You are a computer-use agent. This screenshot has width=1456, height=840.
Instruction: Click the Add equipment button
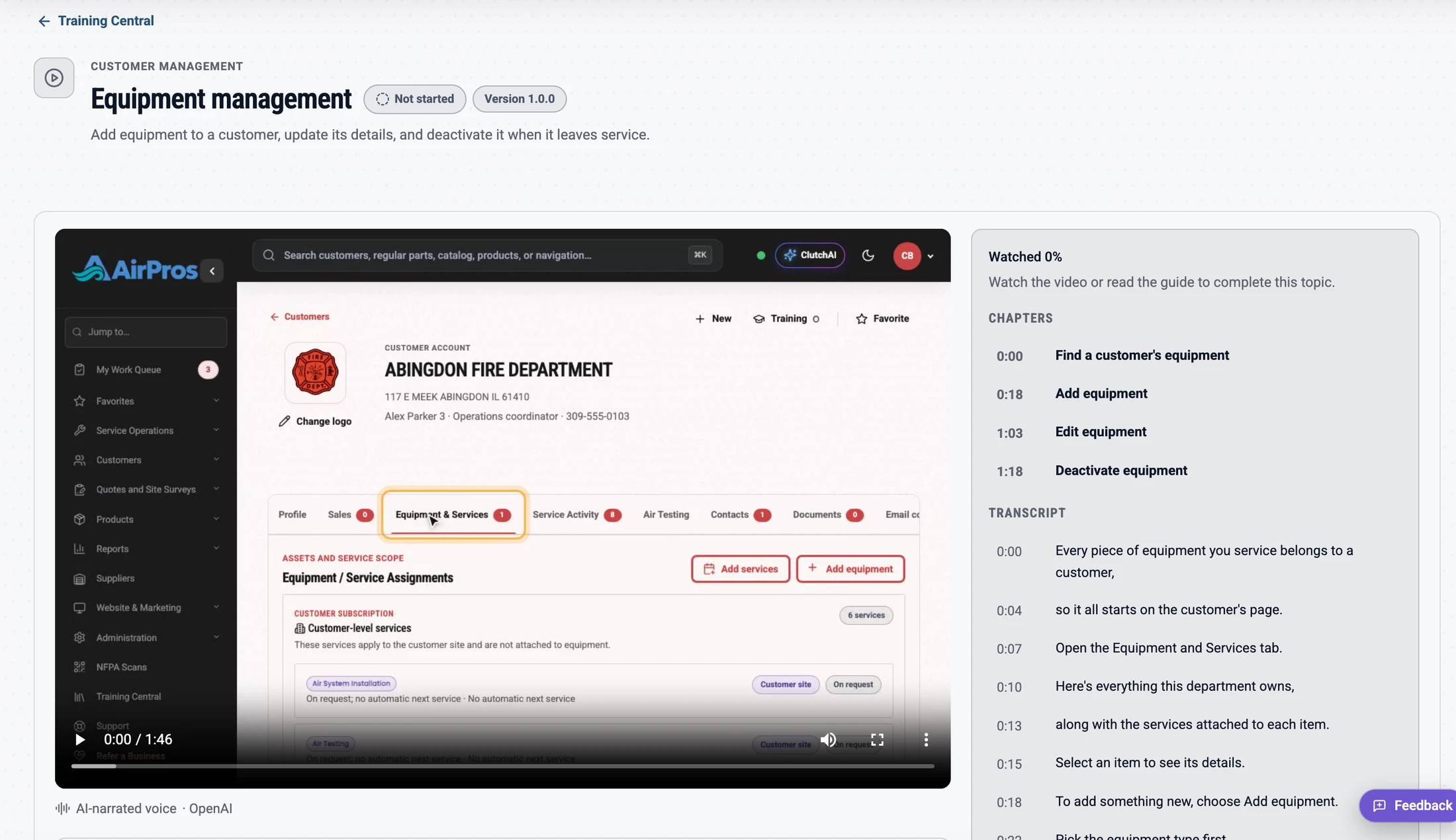pyautogui.click(x=850, y=569)
